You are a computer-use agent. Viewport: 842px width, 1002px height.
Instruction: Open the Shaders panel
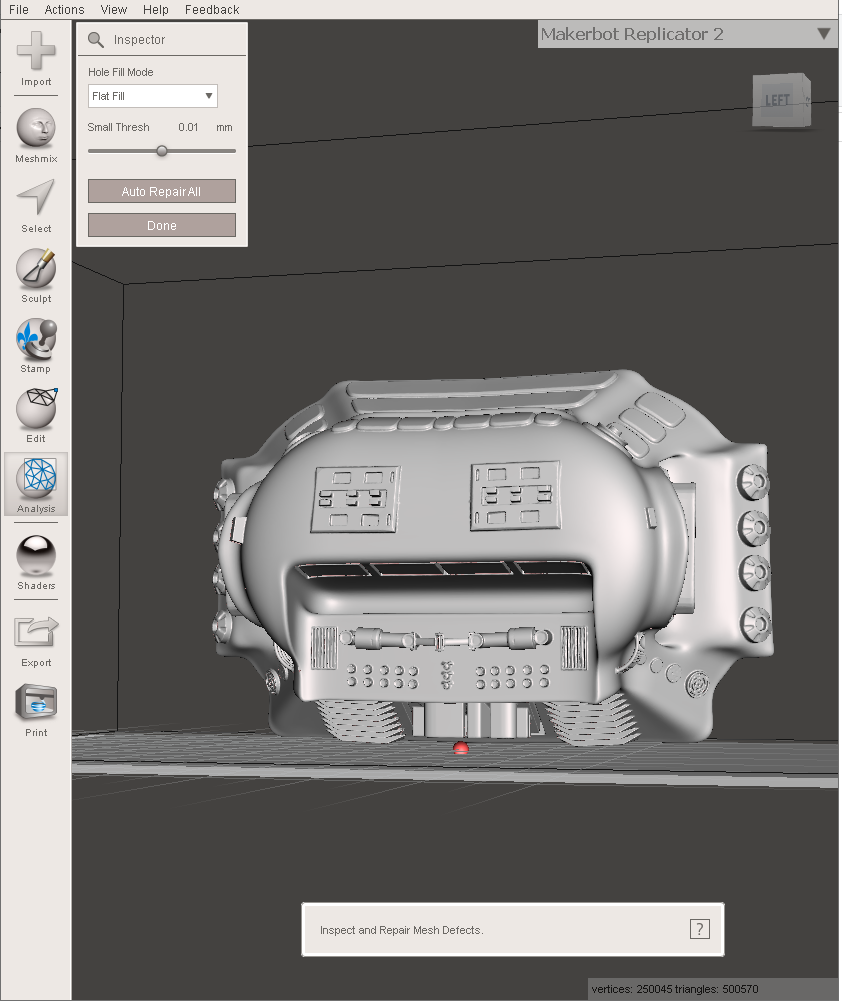click(x=36, y=562)
